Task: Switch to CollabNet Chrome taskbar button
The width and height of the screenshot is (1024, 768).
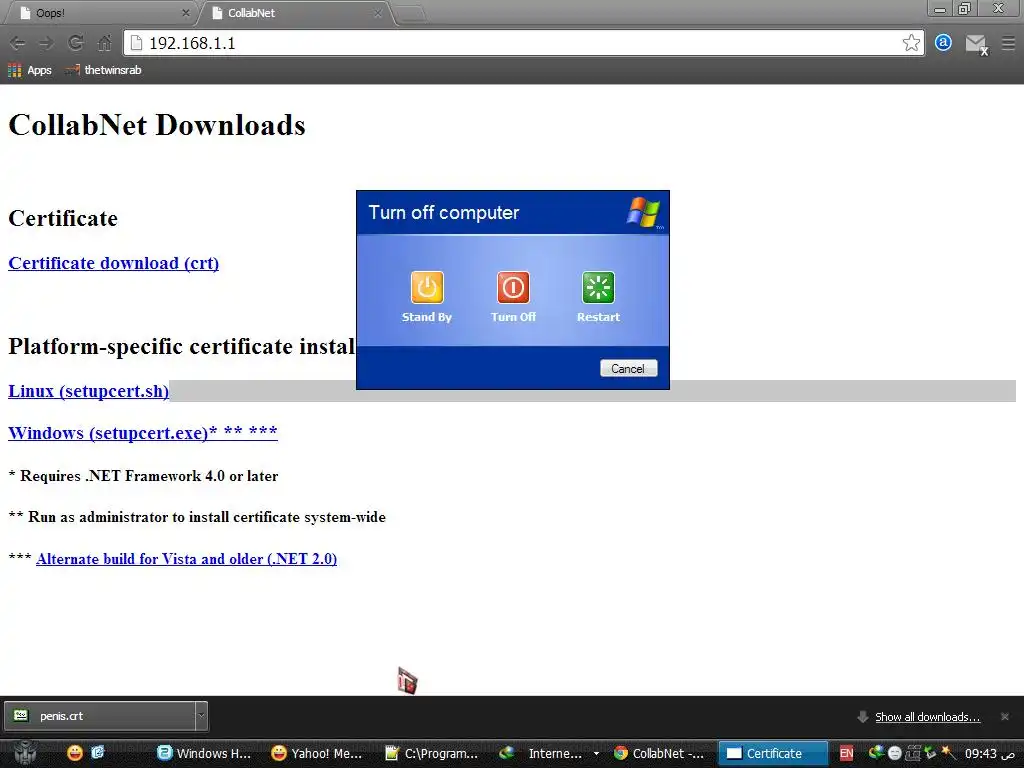Action: (x=660, y=754)
